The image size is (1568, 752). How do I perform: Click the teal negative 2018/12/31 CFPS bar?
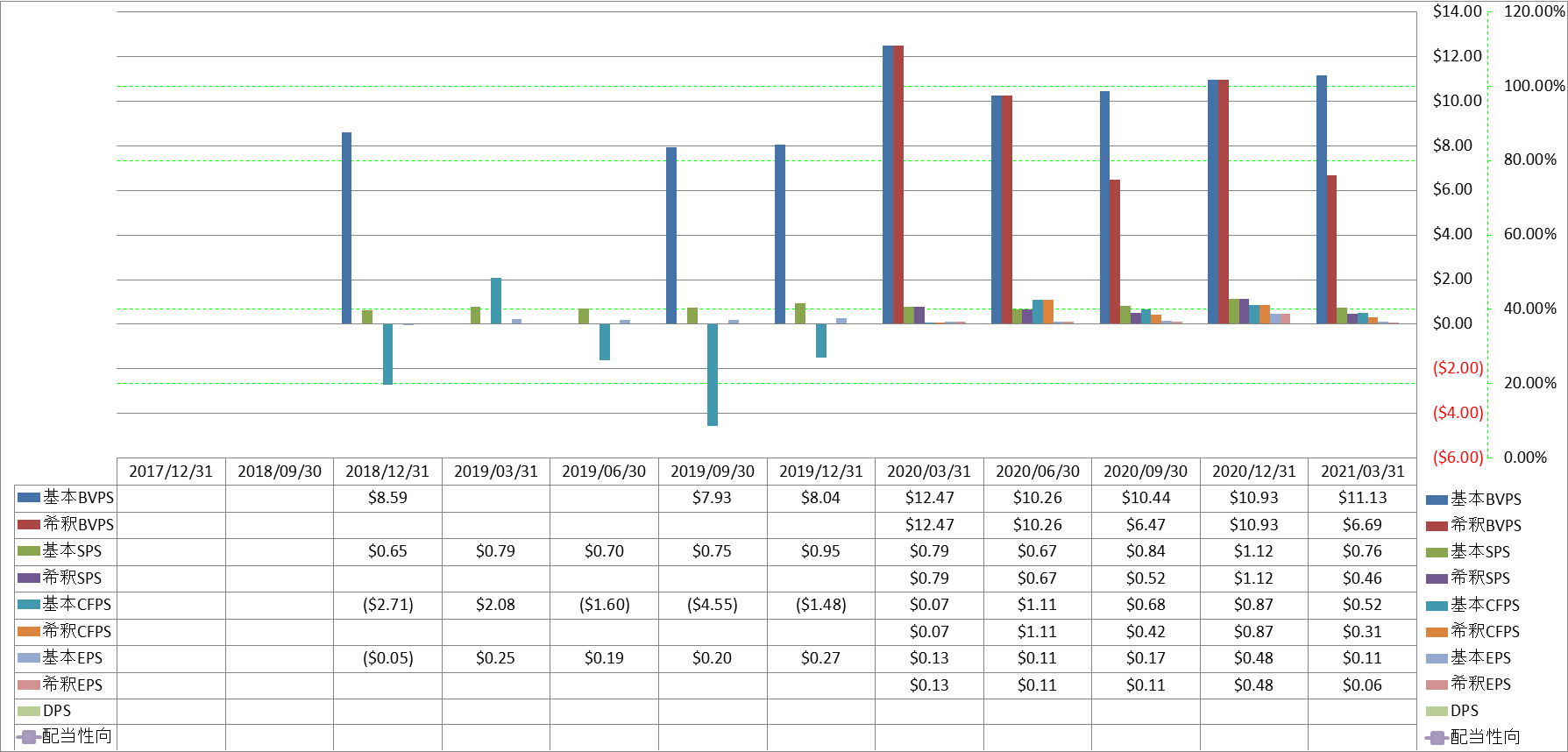point(387,354)
